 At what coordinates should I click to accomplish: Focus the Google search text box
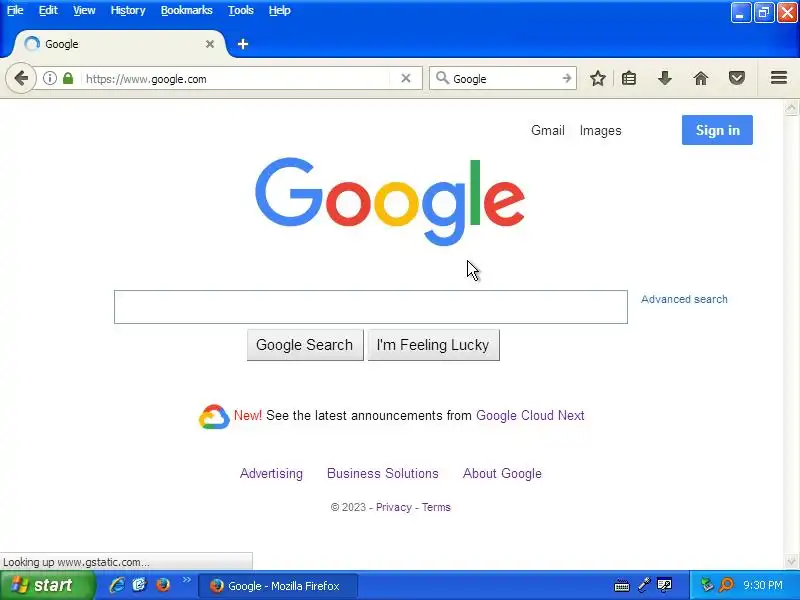click(371, 307)
